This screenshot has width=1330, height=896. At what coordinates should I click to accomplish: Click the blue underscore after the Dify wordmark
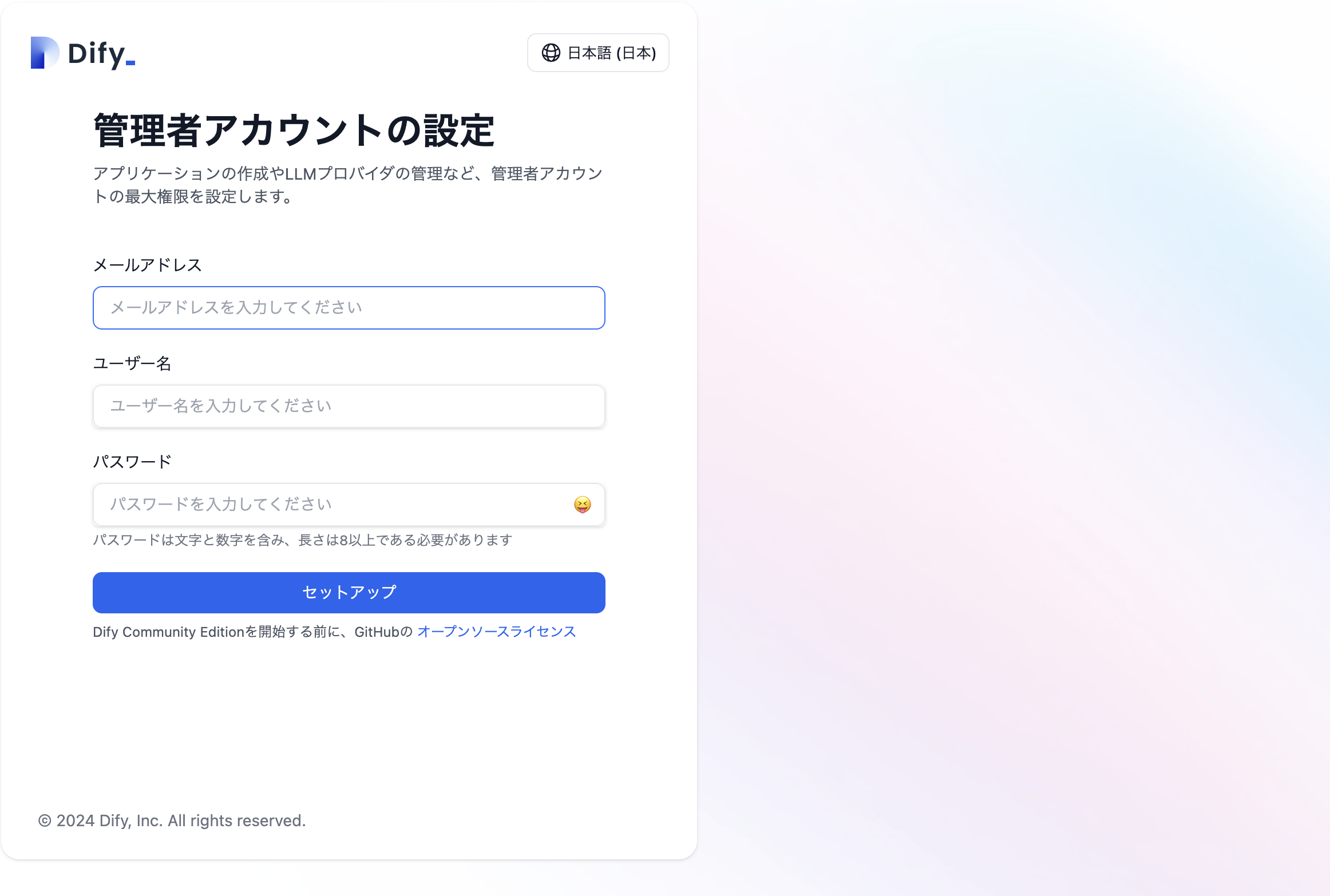point(130,63)
